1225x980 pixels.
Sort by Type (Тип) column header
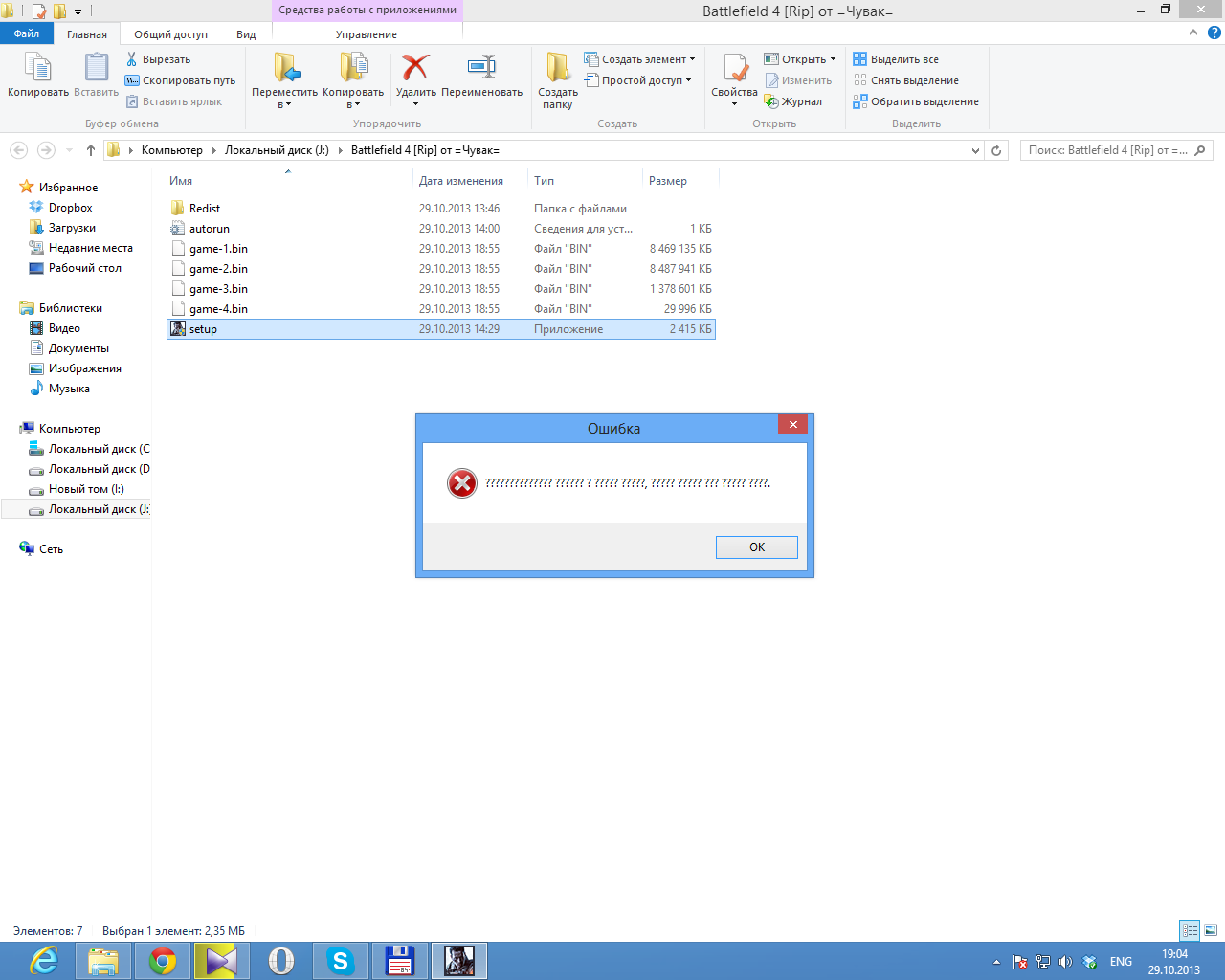click(585, 181)
